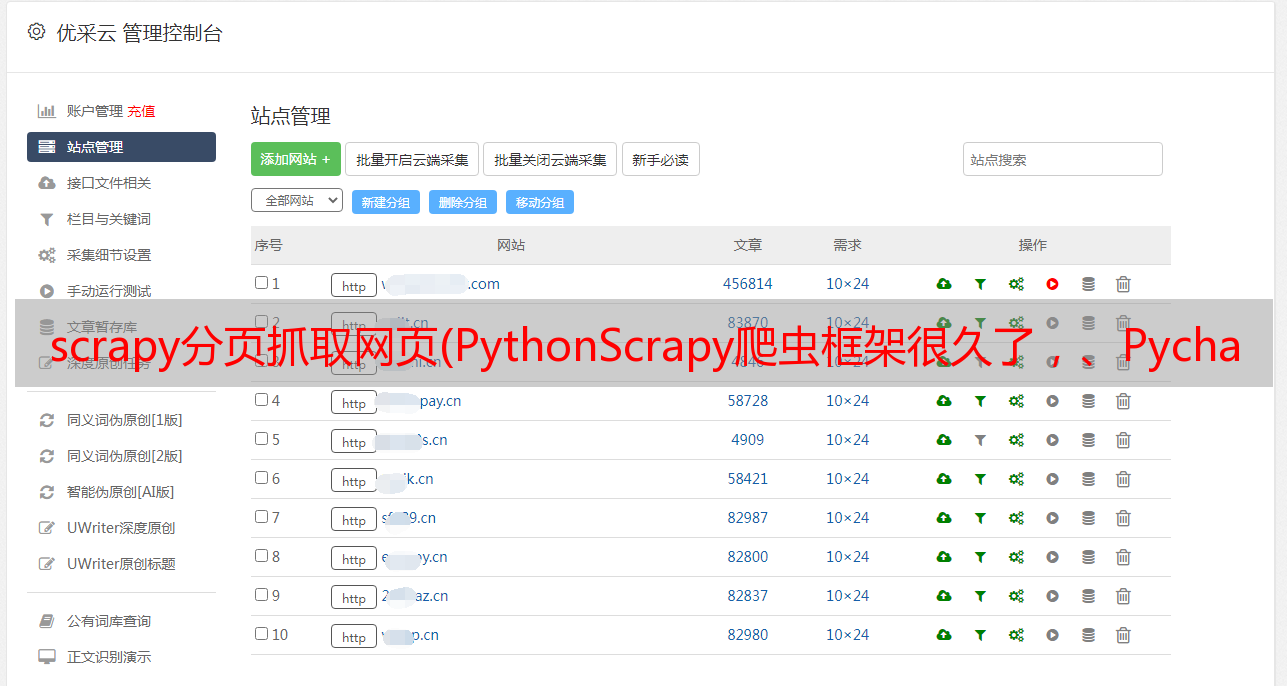Tick the checkbox for site row 5
Image resolution: width=1287 pixels, height=686 pixels.
(x=261, y=439)
